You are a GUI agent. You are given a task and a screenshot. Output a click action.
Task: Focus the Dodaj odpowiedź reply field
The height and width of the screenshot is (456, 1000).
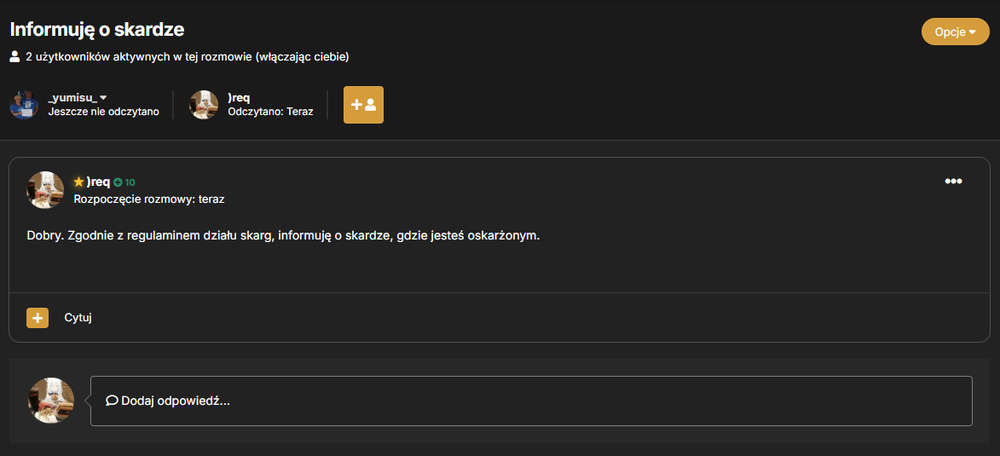[531, 401]
